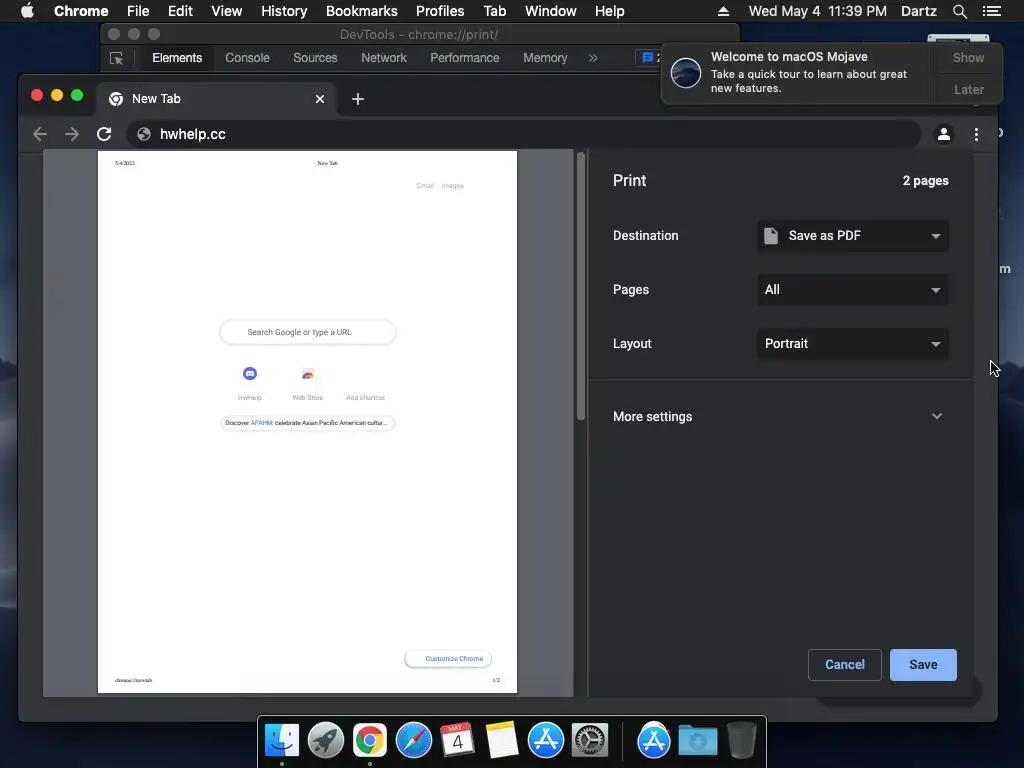Click the hwhelp.cc address bar
This screenshot has width=1024, height=768.
pyautogui.click(x=523, y=134)
